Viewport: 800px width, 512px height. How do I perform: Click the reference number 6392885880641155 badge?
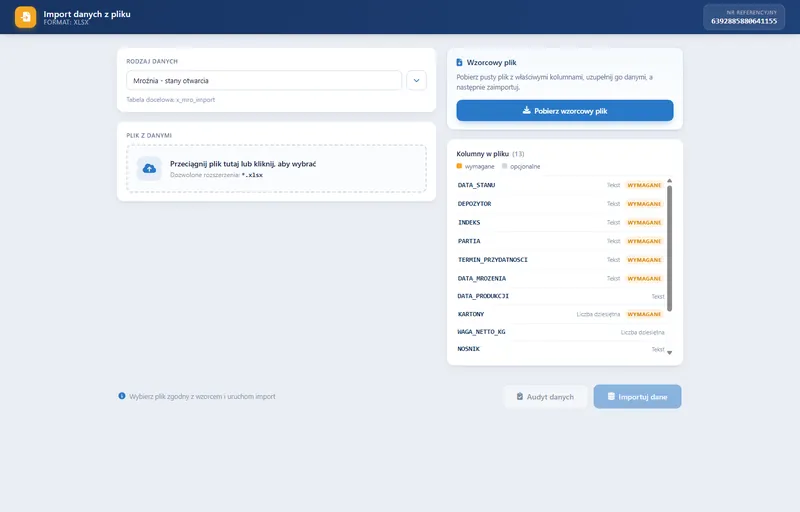click(x=744, y=17)
